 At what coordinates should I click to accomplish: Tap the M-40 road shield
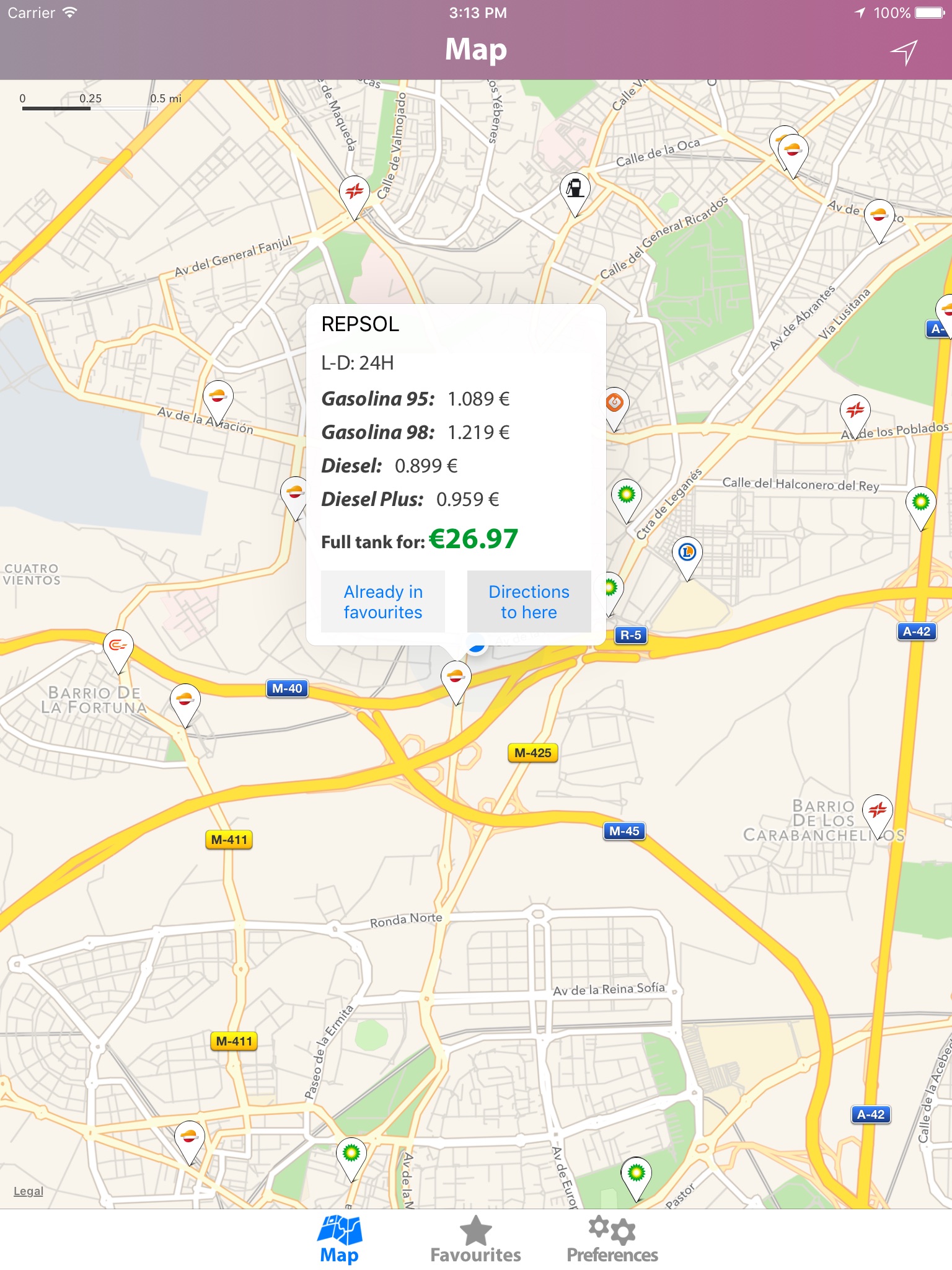(x=287, y=688)
